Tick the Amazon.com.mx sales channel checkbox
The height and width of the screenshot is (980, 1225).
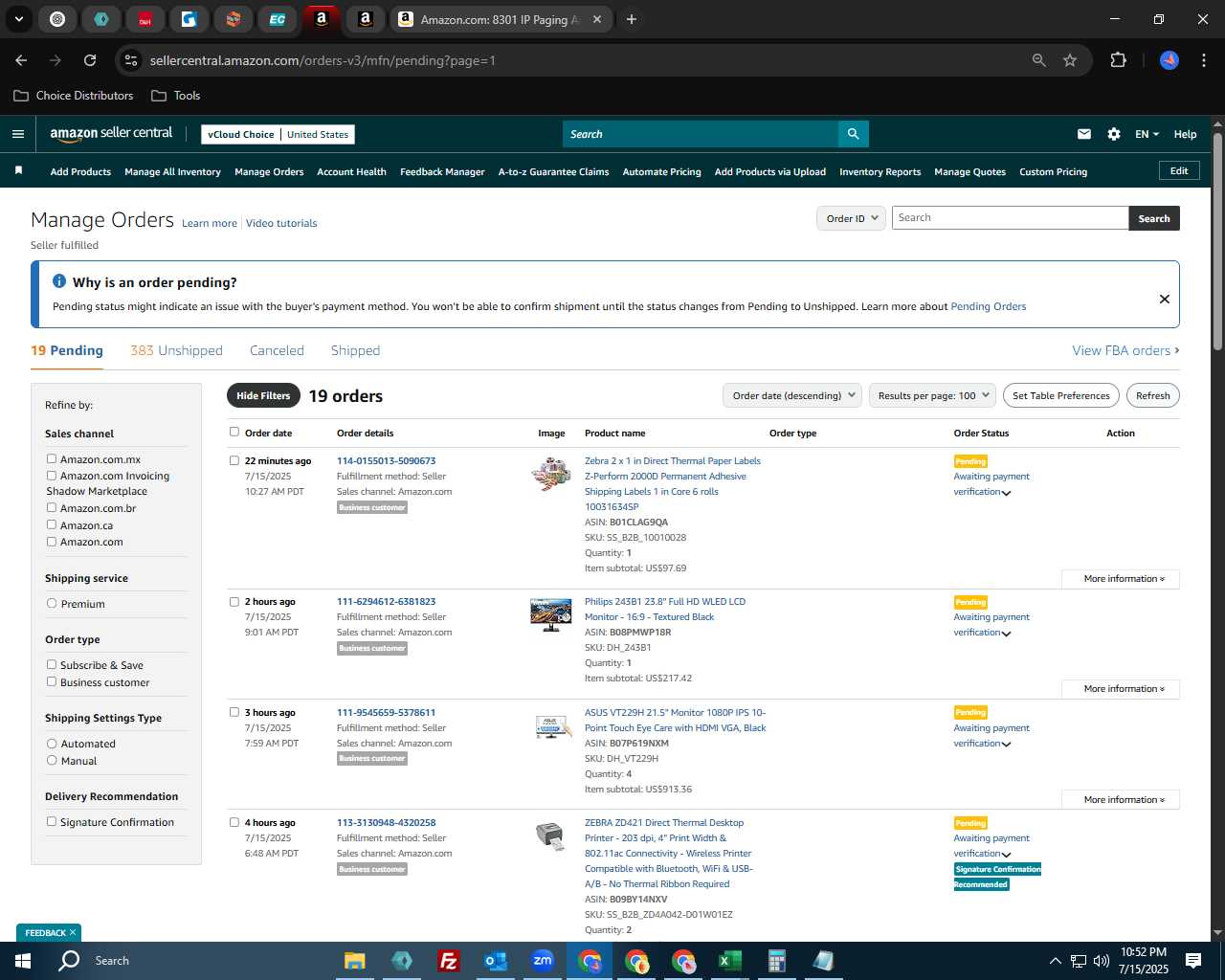tap(52, 458)
